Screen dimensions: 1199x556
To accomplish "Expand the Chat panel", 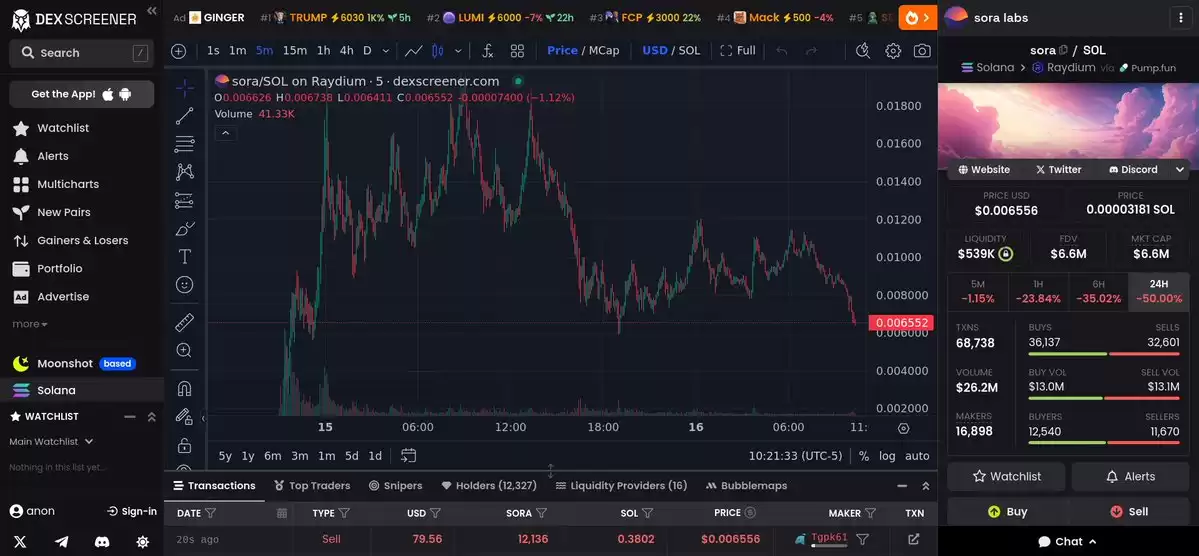I will tap(1067, 541).
